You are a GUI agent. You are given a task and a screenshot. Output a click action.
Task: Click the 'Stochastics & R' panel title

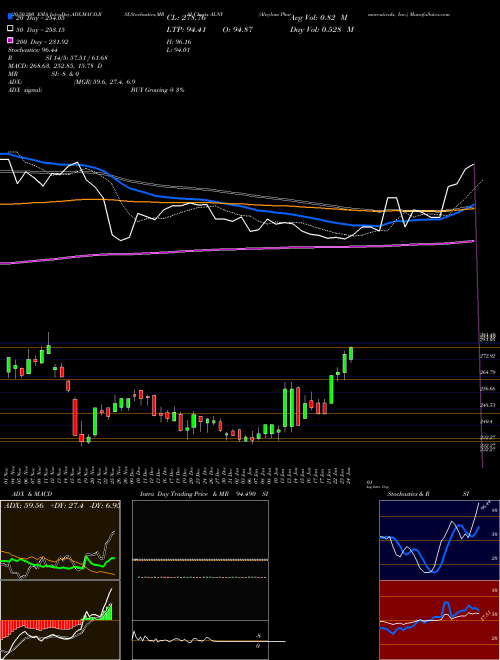tap(409, 494)
